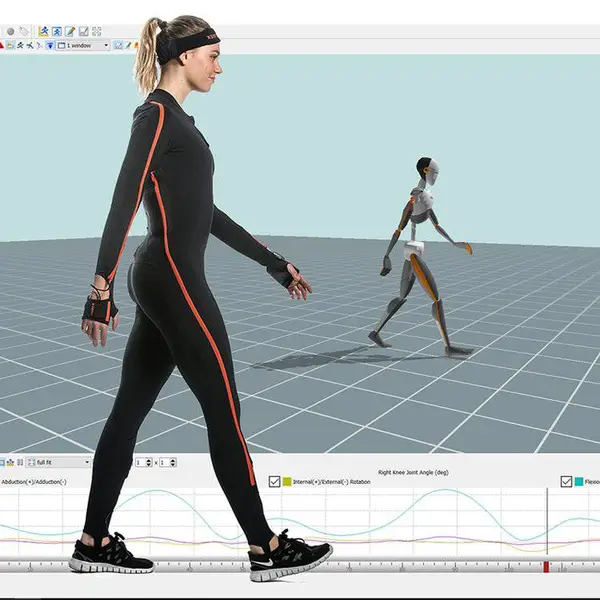Click the blue down-arrow funnel icon

[x=50, y=46]
